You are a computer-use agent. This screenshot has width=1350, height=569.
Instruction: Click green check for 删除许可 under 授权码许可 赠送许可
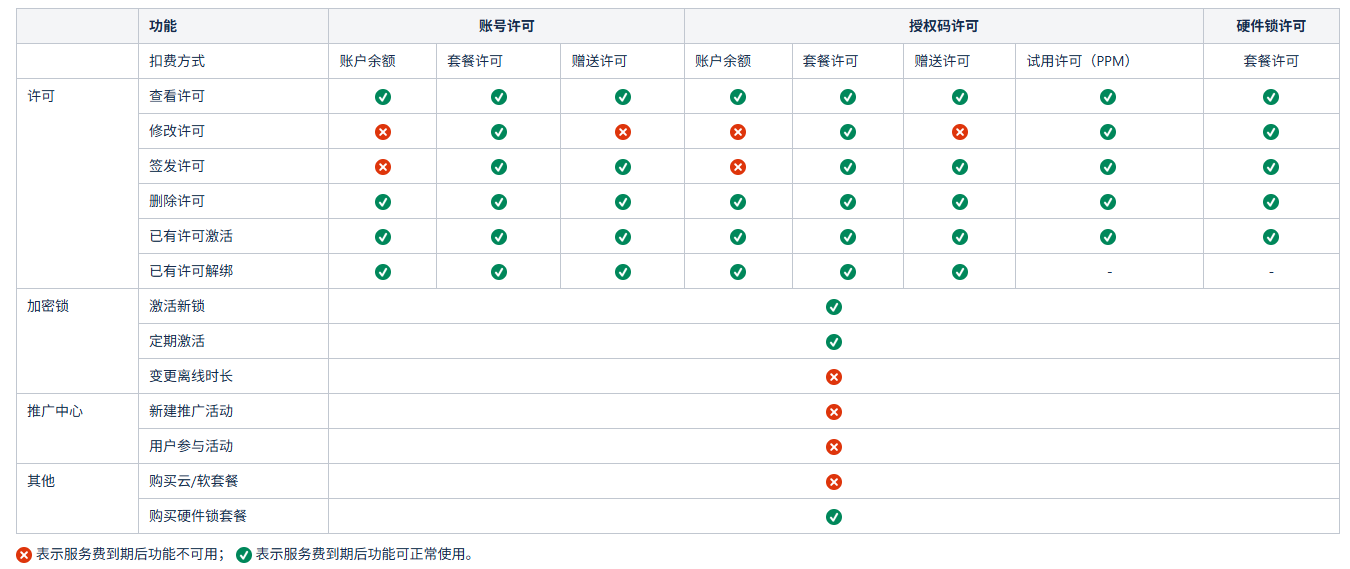[960, 202]
